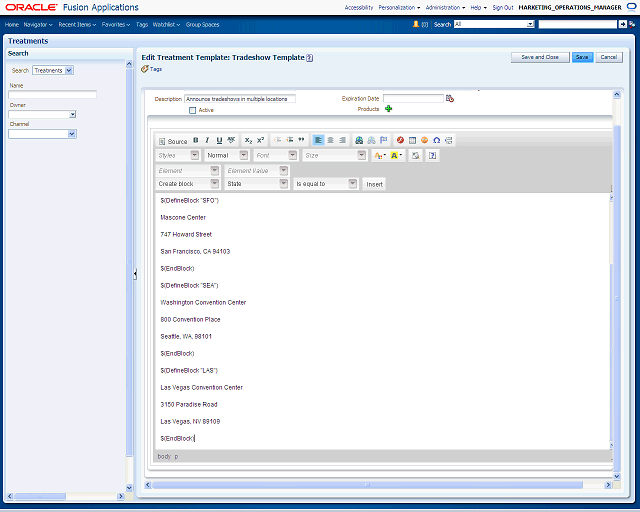Viewport: 640px width, 512px height.
Task: Open text color picker
Action: [380, 156]
